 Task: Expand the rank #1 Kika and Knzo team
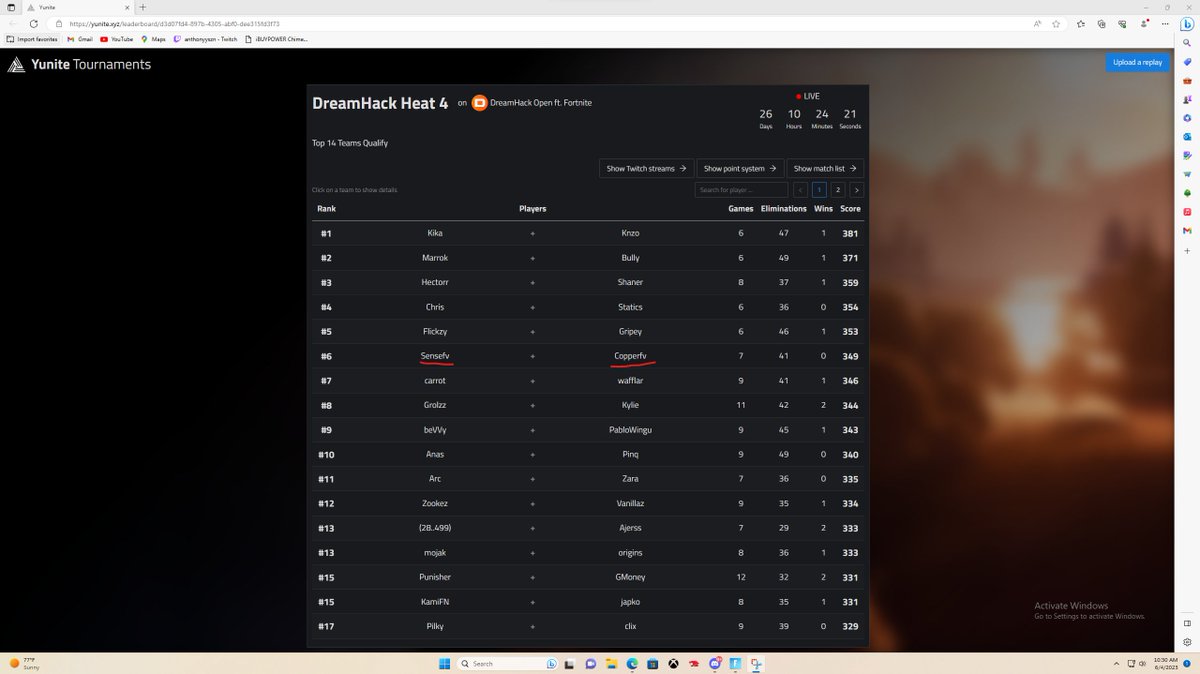588,233
